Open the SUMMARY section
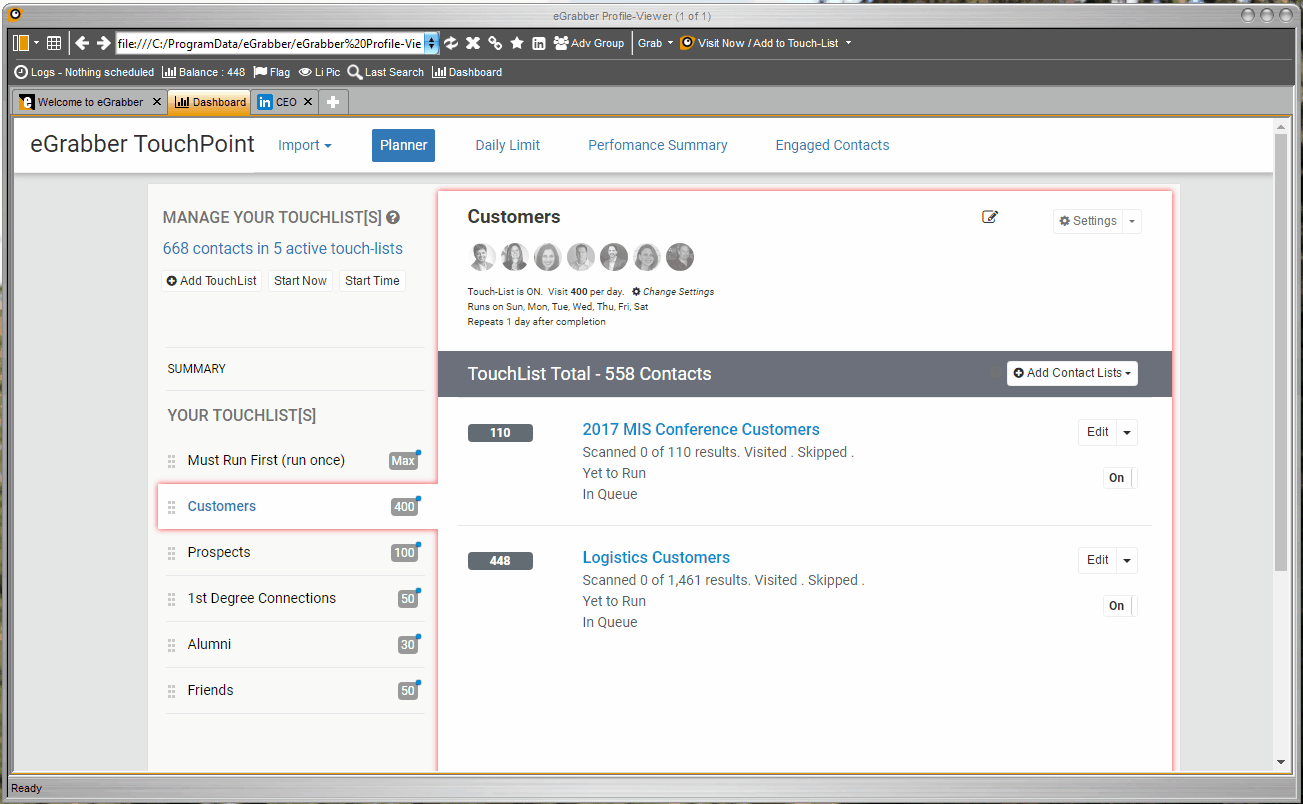 [x=197, y=369]
